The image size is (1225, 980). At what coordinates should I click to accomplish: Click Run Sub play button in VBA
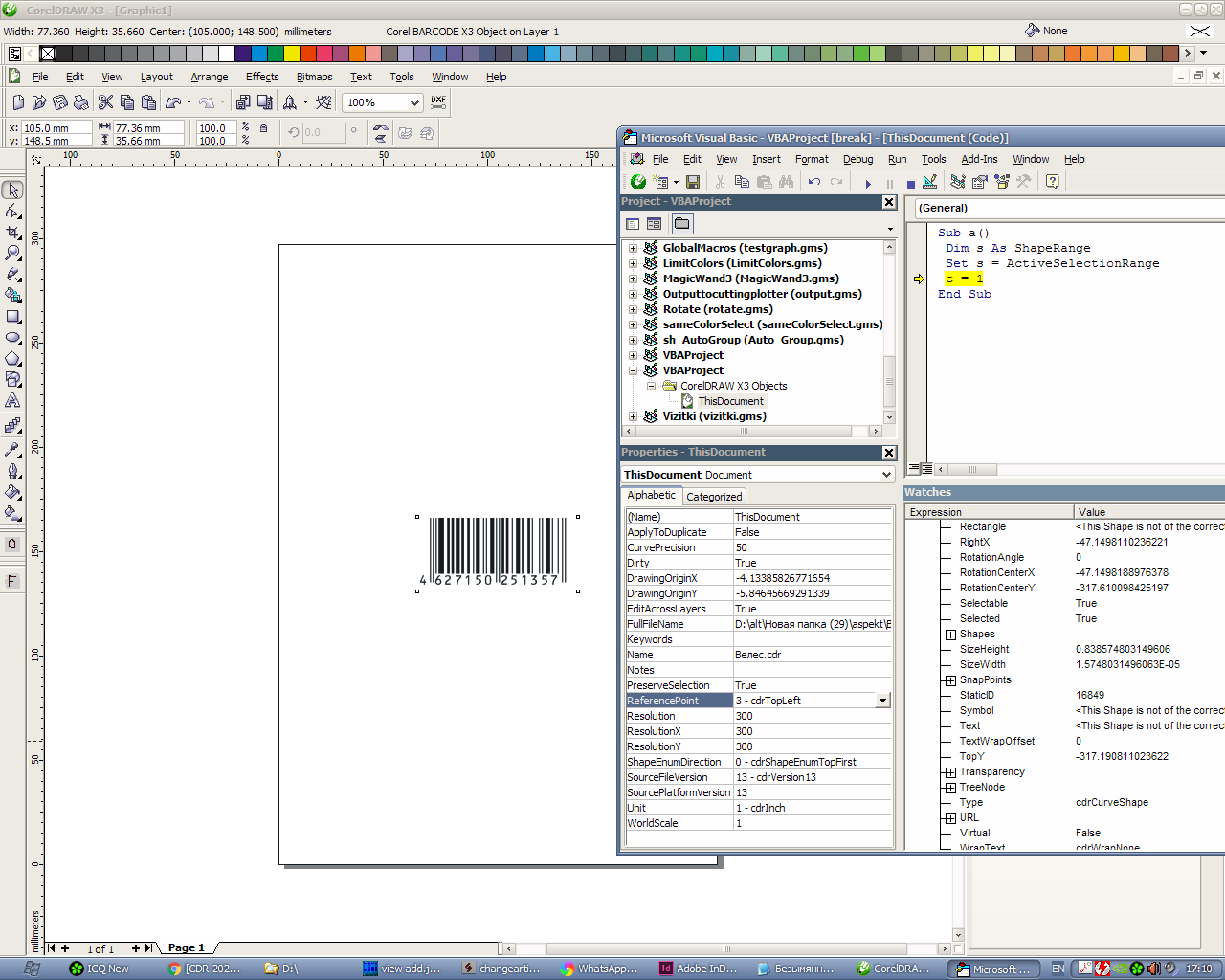click(x=868, y=183)
